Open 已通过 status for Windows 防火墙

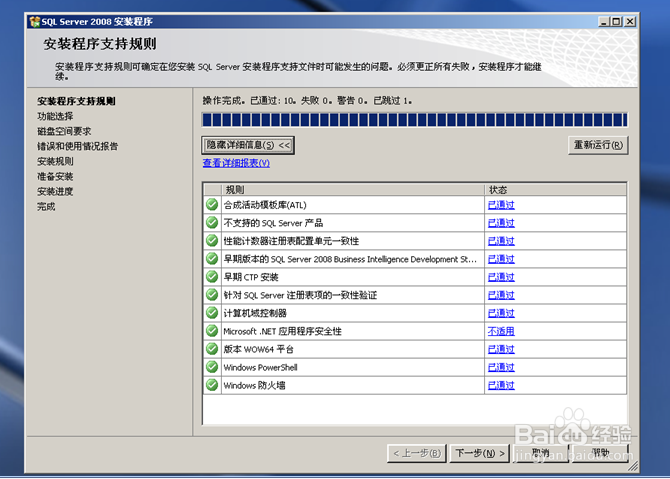(x=501, y=385)
